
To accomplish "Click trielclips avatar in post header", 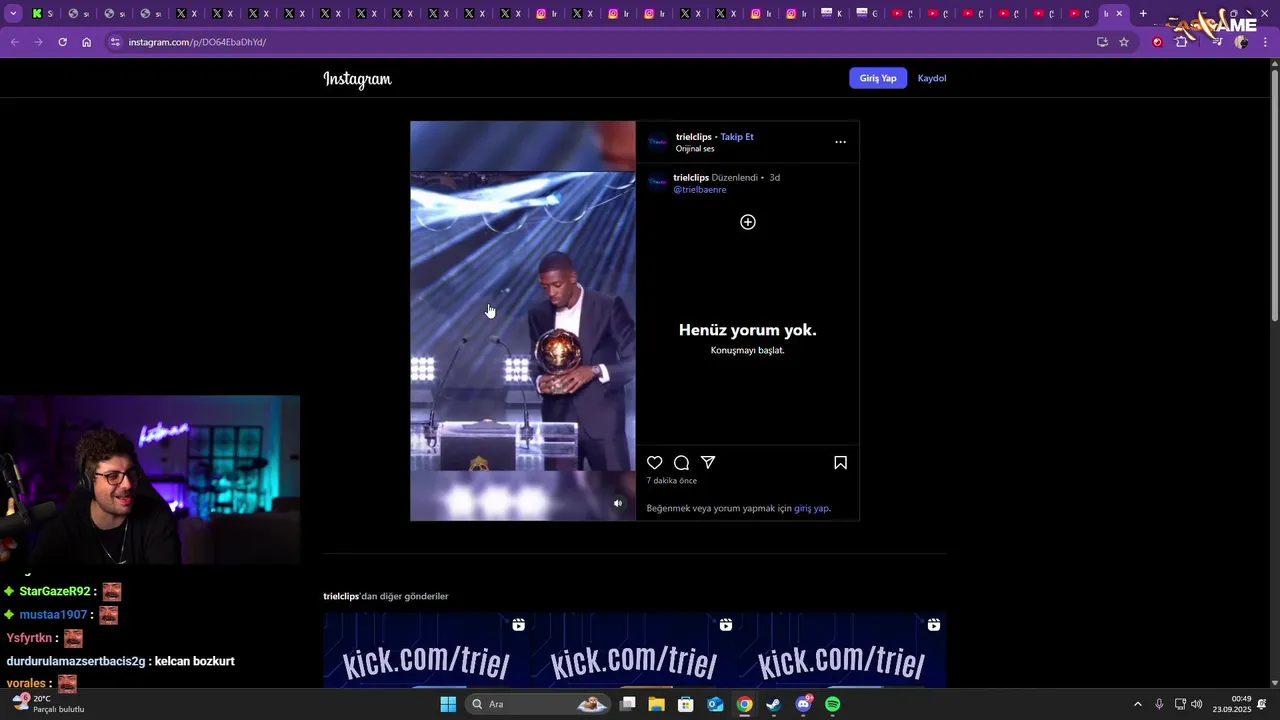I will (x=657, y=142).
